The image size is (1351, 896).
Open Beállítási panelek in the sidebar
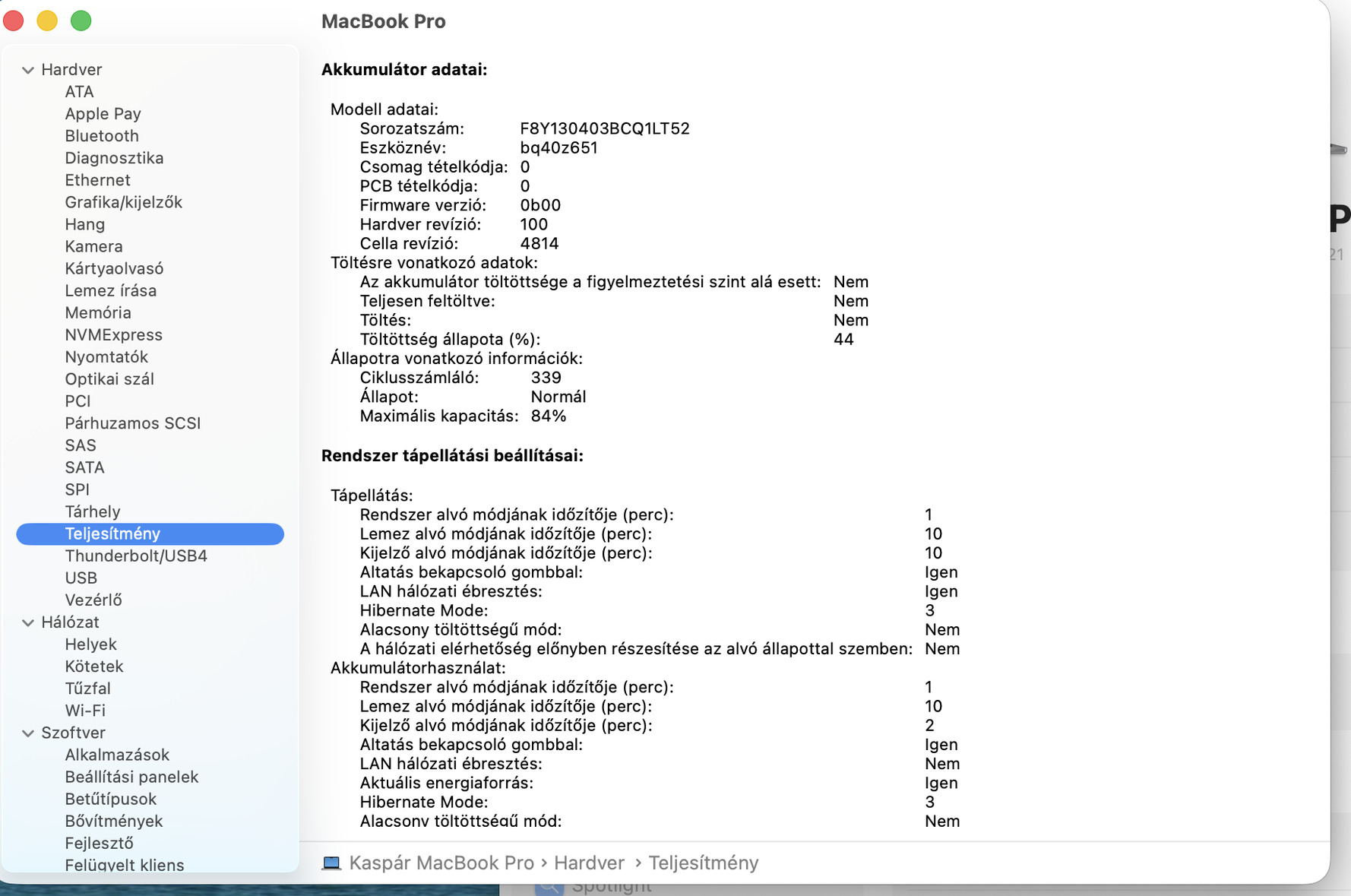(x=131, y=777)
